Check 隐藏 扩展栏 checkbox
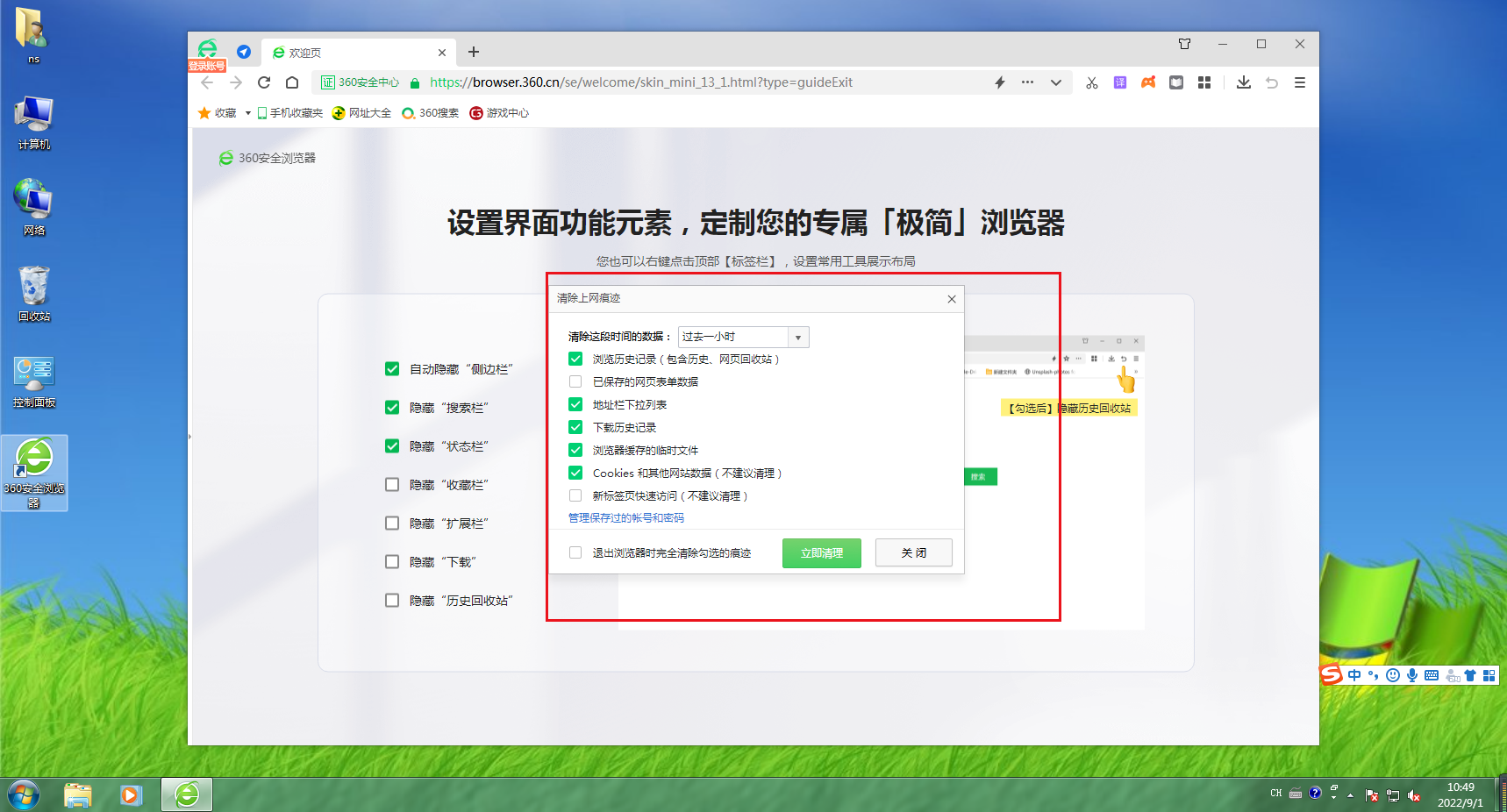This screenshot has width=1507, height=812. click(392, 524)
